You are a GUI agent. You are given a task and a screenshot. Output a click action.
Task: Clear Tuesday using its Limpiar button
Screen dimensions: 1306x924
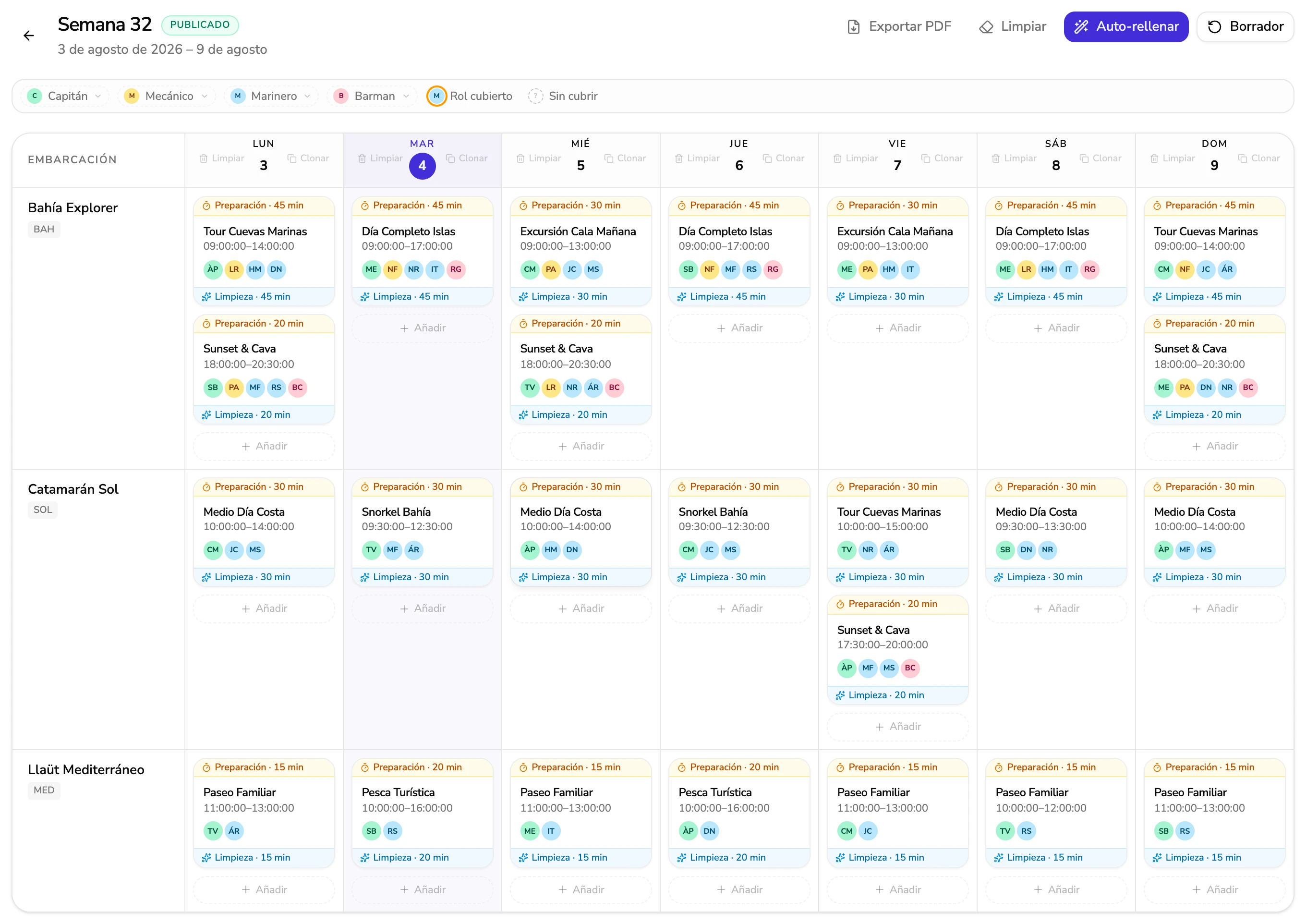[x=380, y=159]
